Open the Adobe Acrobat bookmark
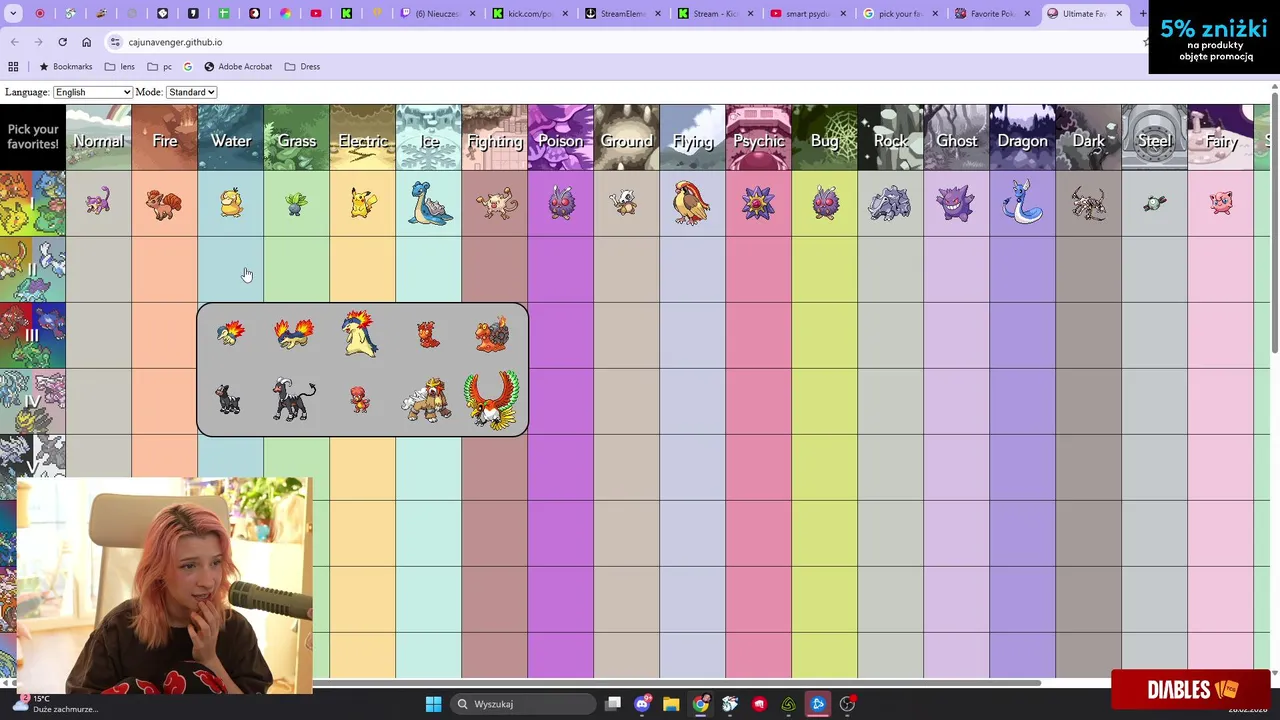1280x720 pixels. click(238, 67)
